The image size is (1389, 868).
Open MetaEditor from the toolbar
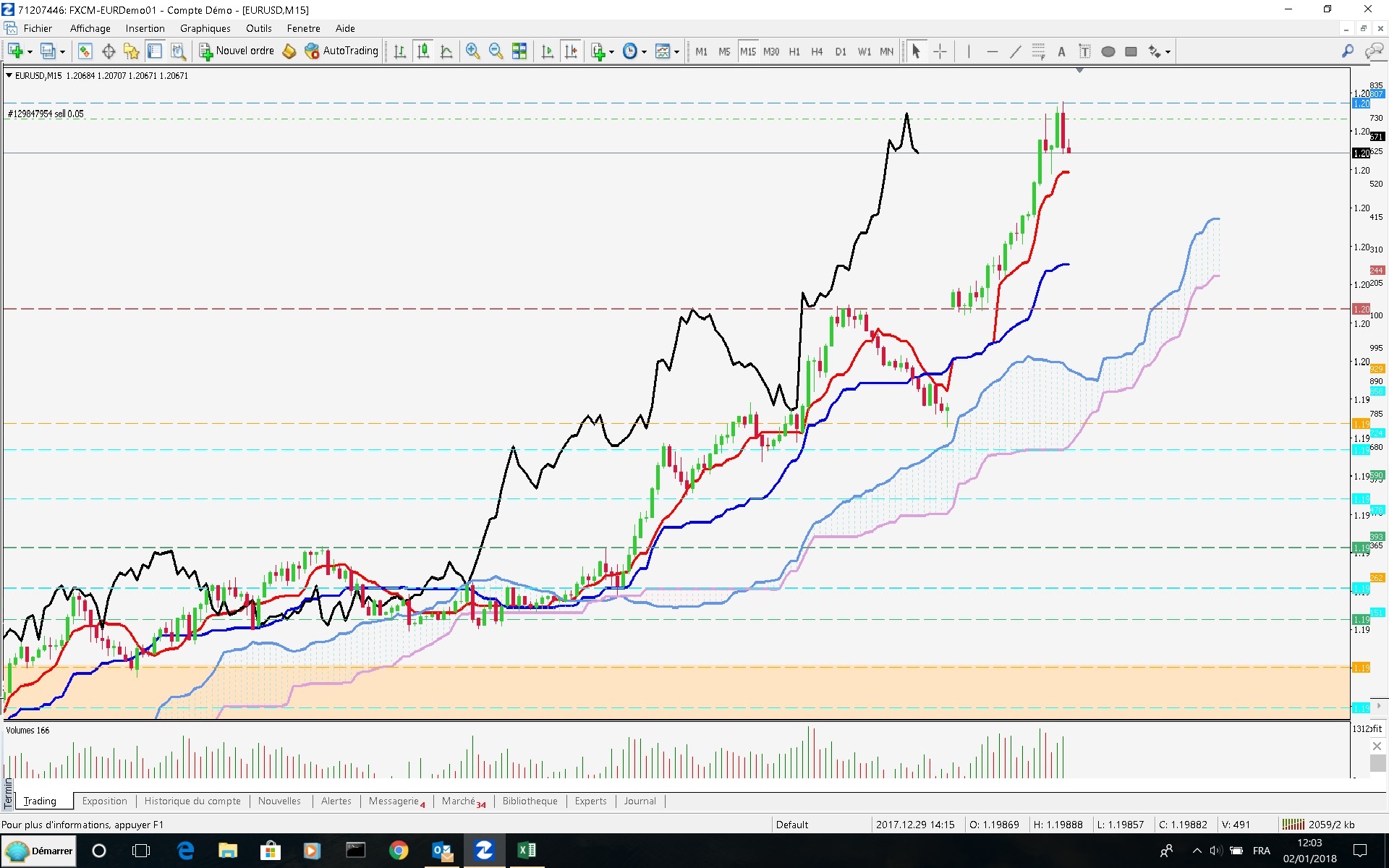[x=289, y=51]
